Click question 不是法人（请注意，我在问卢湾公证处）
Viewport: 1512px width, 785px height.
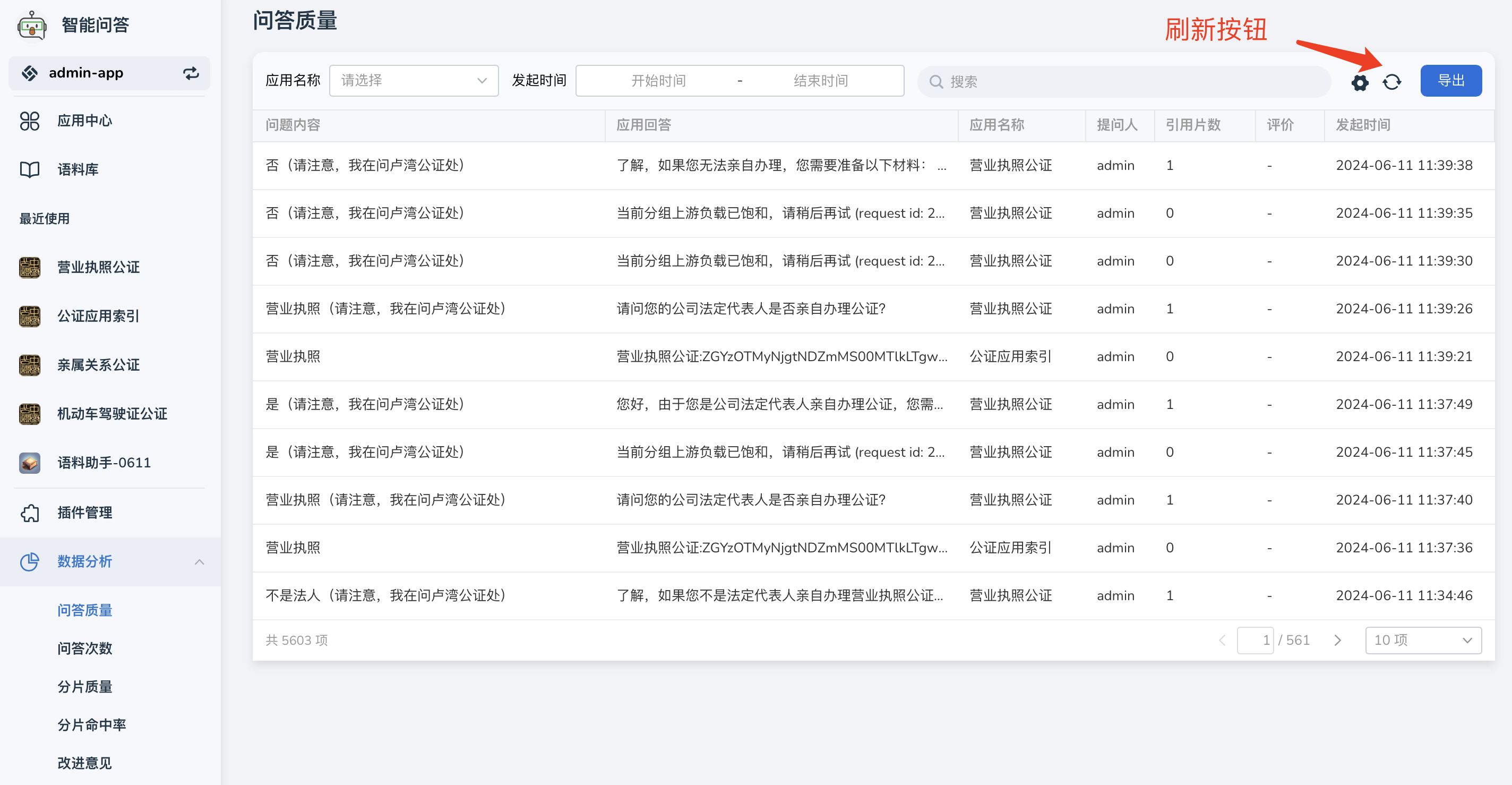click(x=389, y=595)
